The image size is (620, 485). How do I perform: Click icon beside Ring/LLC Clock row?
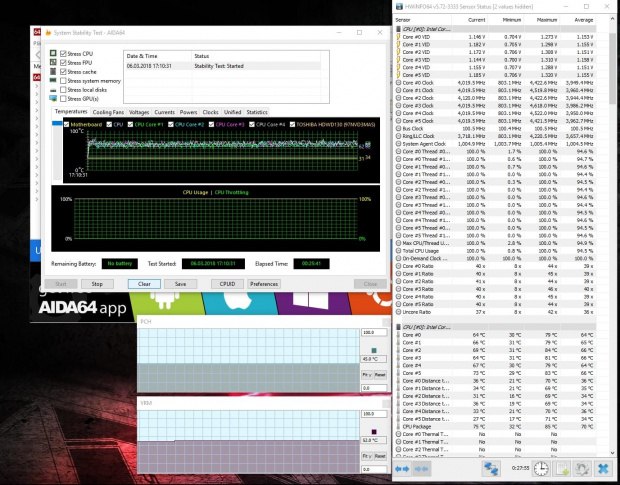399,136
